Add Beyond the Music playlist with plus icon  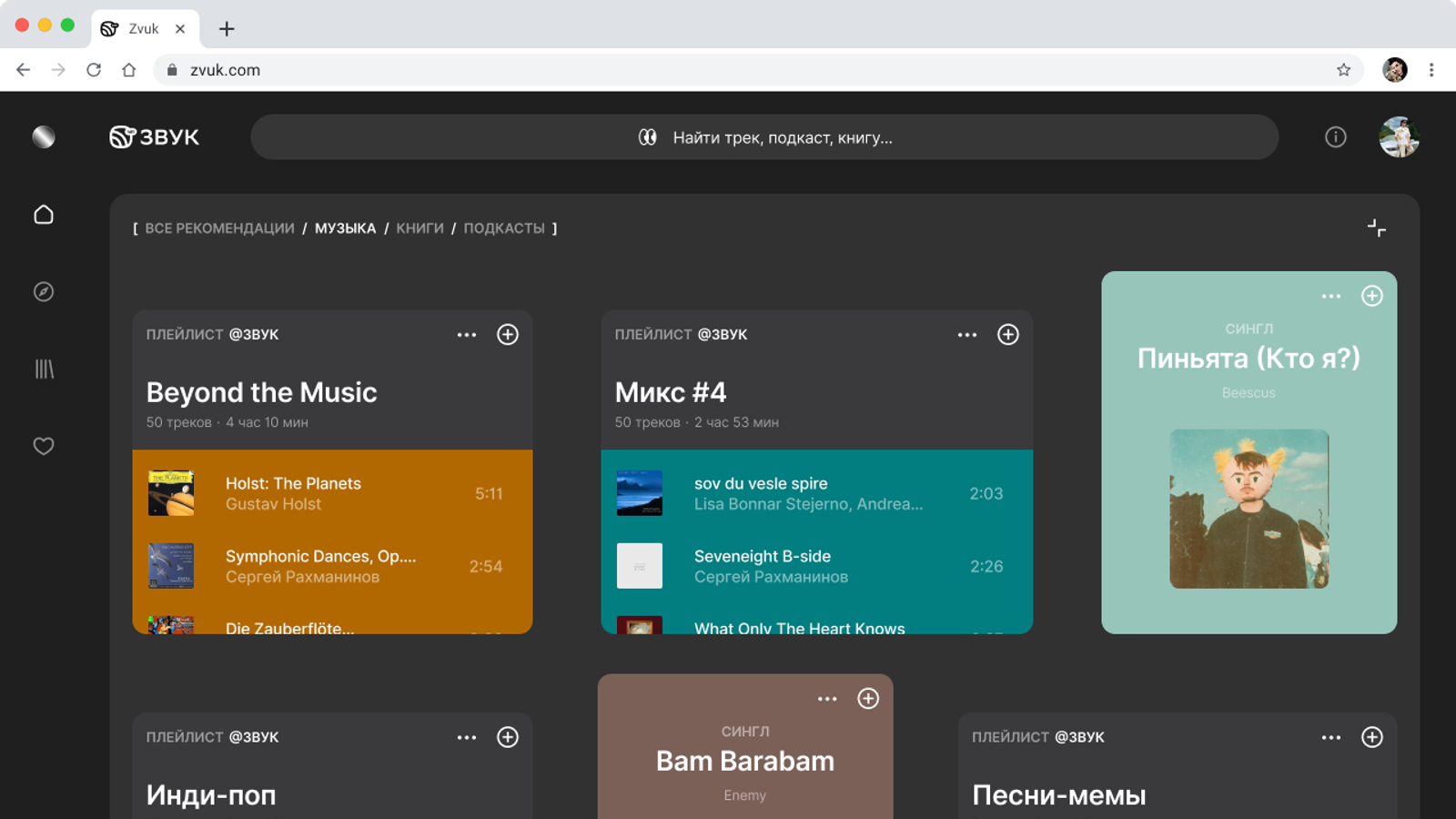[508, 335]
